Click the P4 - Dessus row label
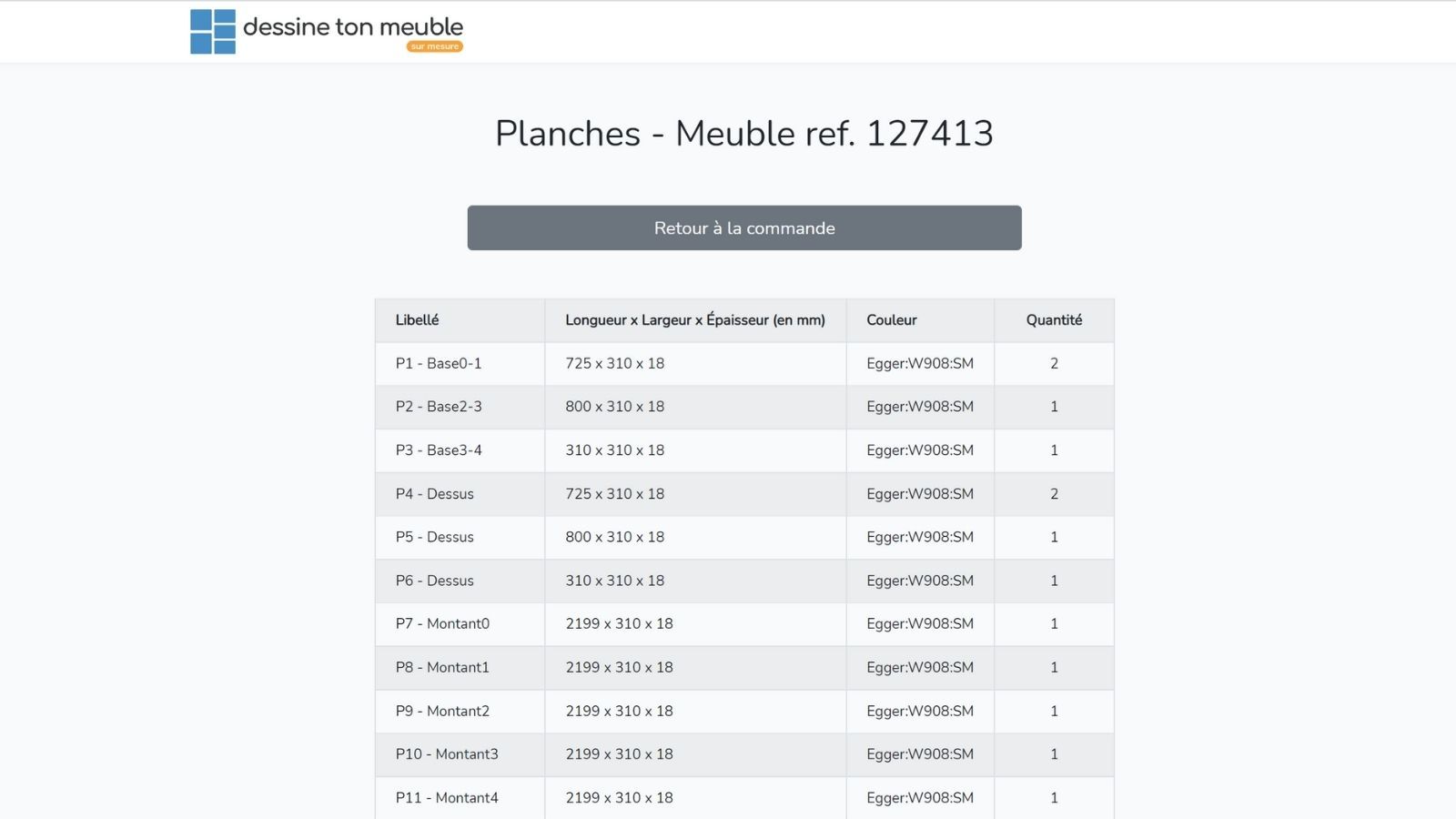 pos(434,494)
